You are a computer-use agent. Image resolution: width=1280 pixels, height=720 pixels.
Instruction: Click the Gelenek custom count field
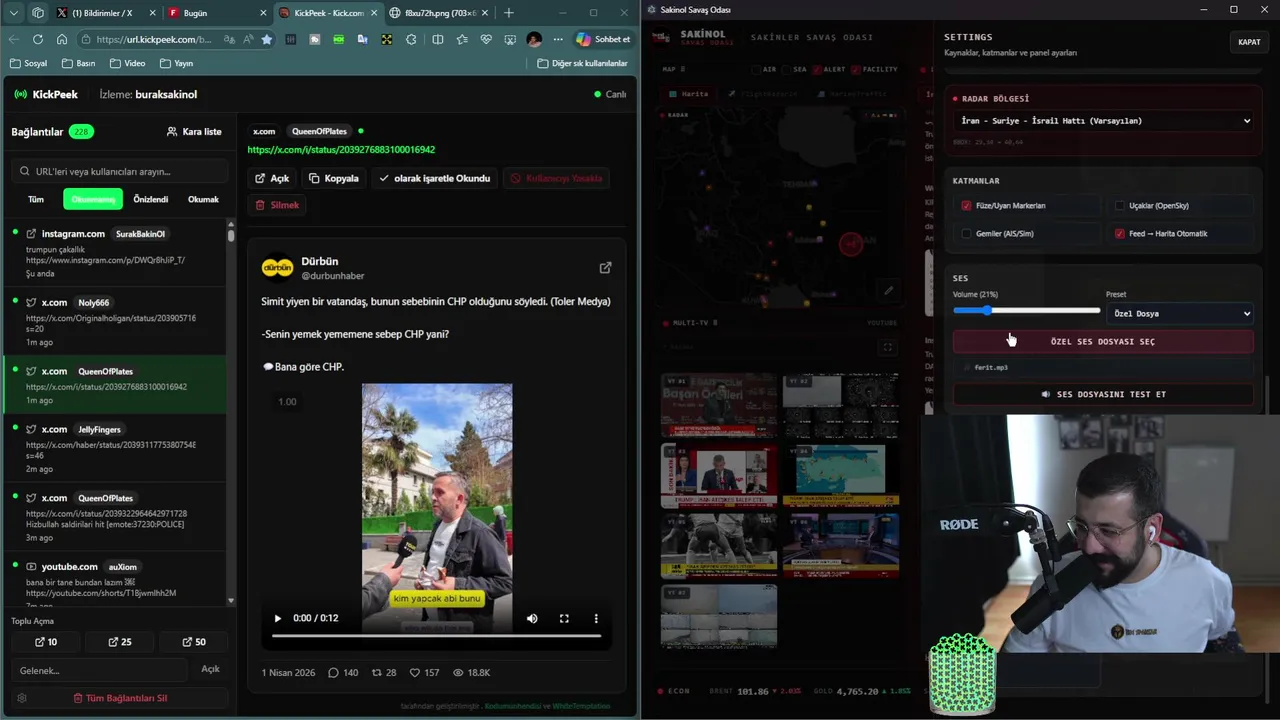99,670
